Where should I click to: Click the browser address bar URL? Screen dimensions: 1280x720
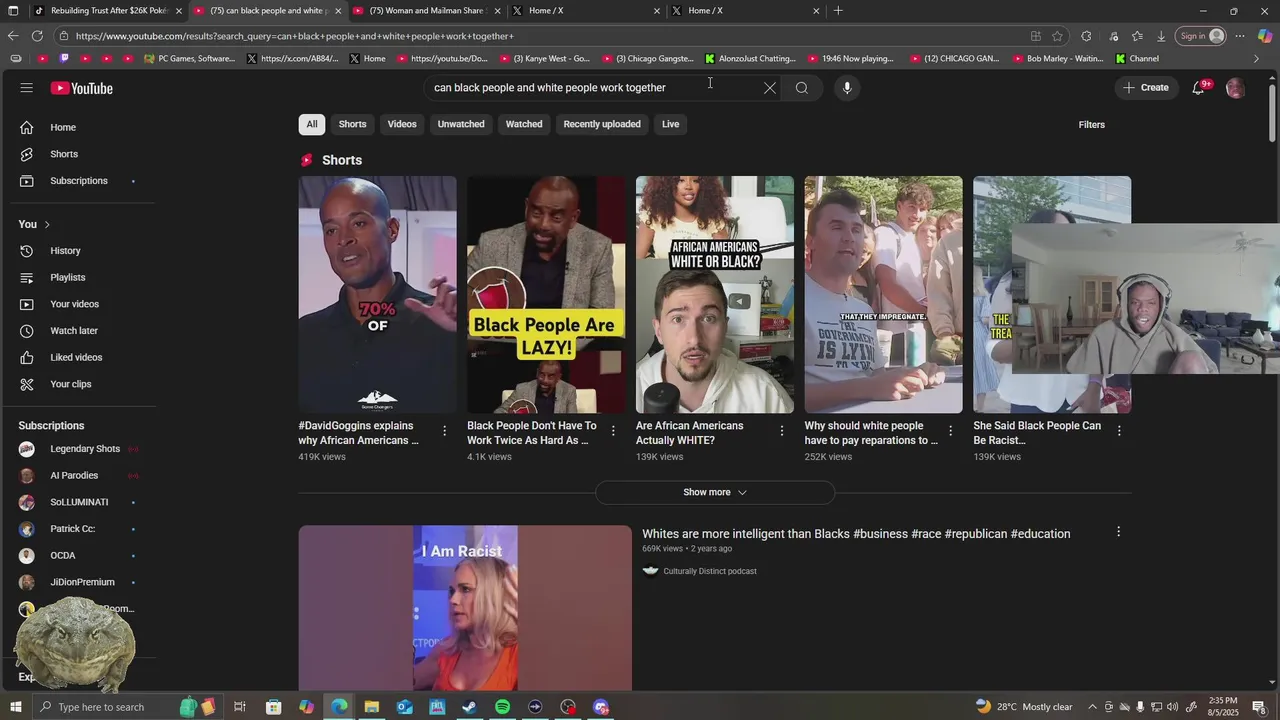click(295, 36)
